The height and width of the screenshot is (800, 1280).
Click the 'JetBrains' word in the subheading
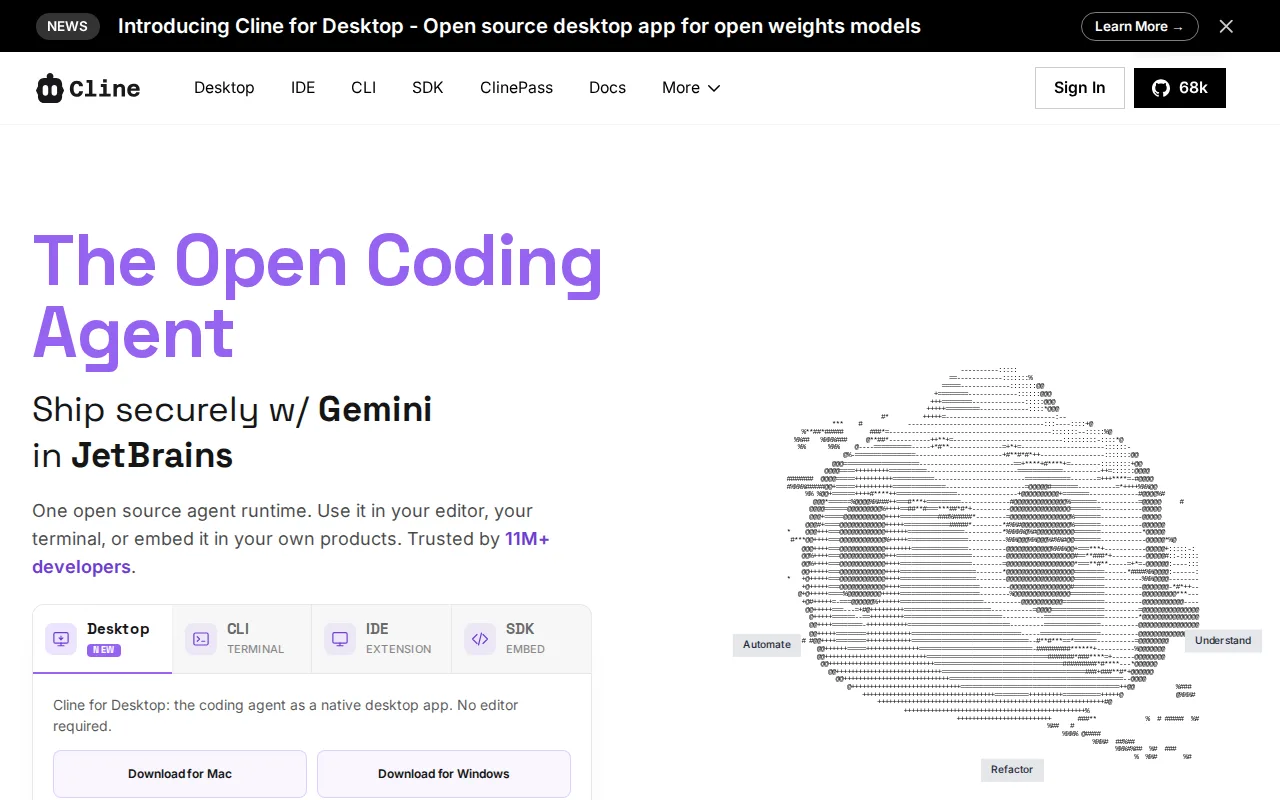point(152,456)
